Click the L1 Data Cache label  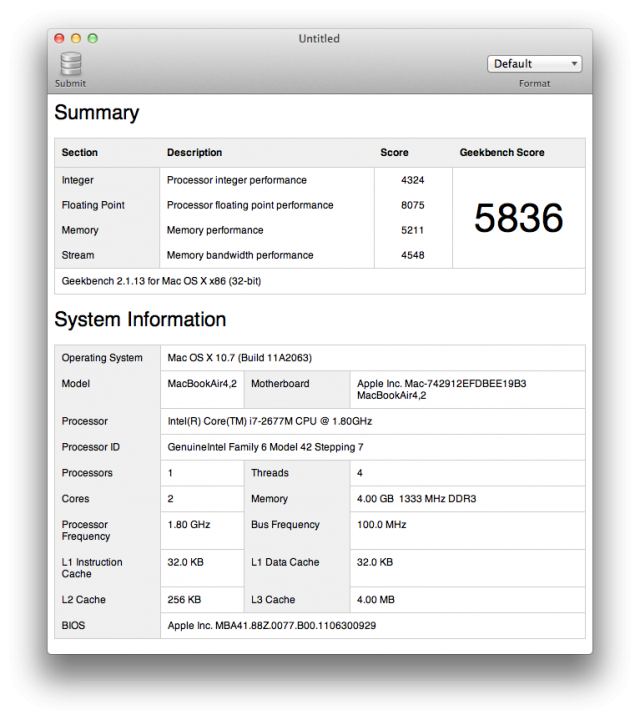285,562
